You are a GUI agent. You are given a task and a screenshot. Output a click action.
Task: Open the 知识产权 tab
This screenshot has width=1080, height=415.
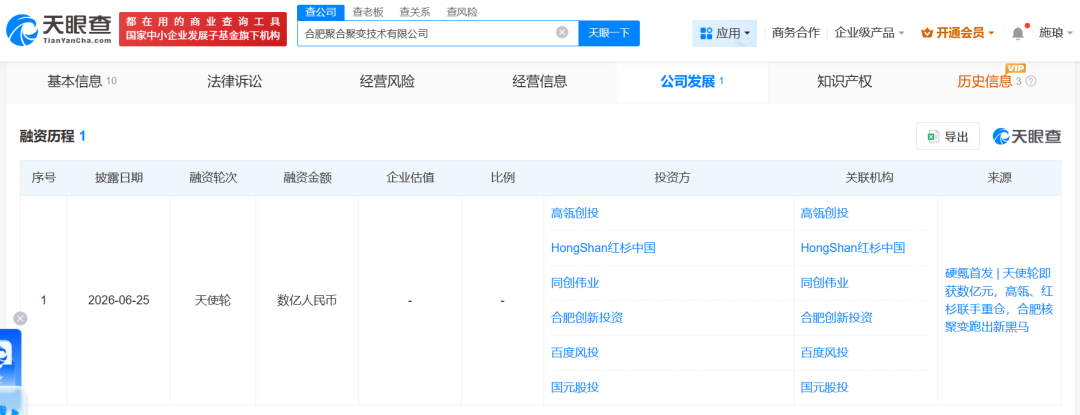pos(844,81)
